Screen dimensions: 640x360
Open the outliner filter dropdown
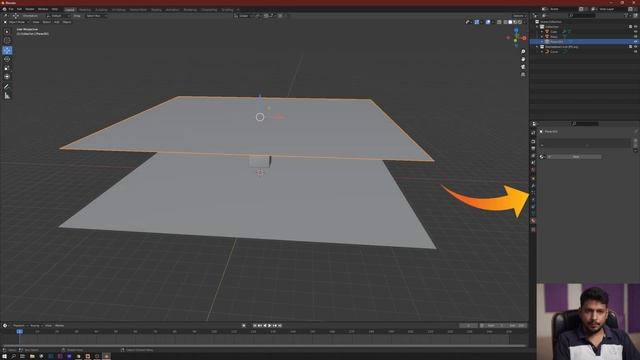(627, 16)
